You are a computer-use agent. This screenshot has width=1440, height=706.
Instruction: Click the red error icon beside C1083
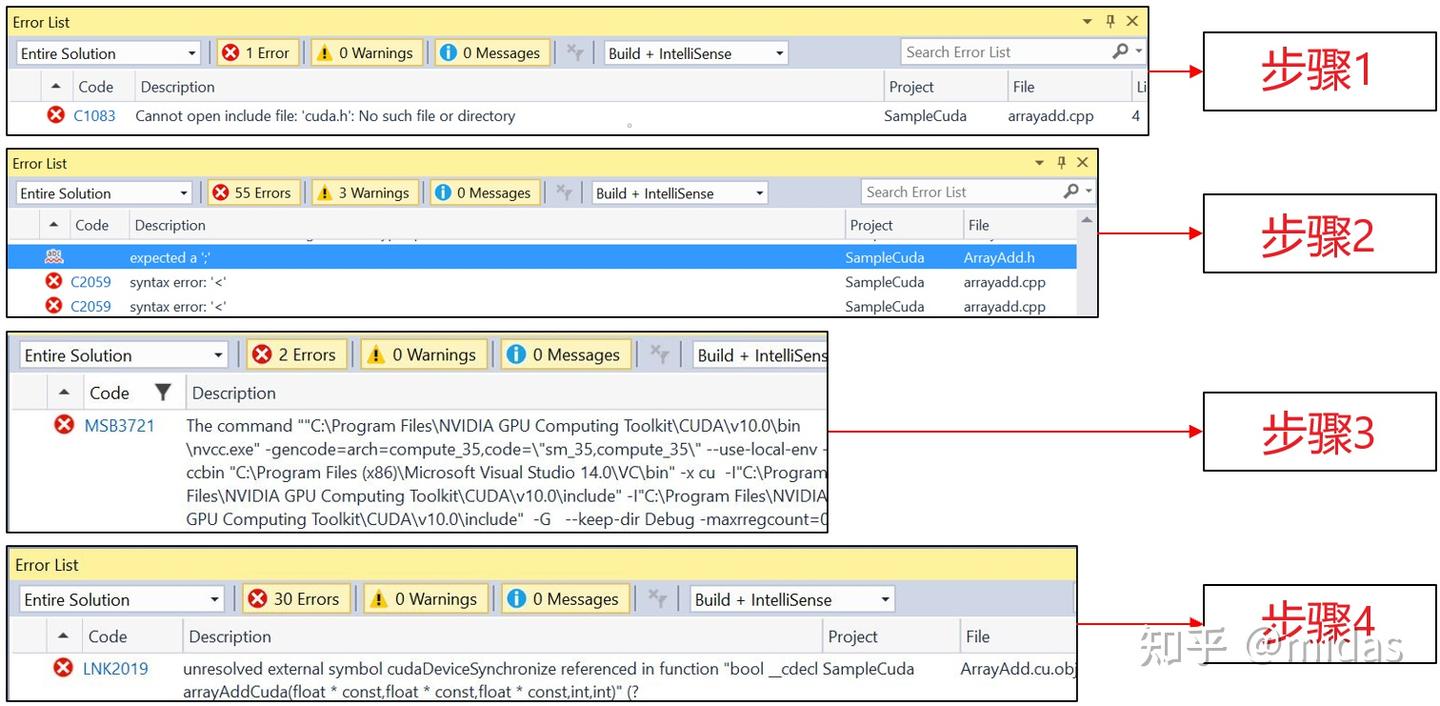56,115
